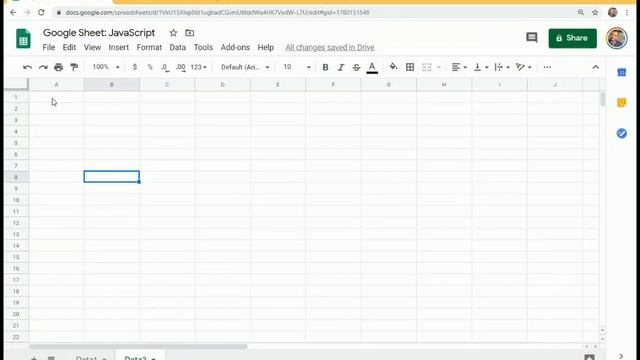Click the Sheets home logo
Viewport: 640px width, 360px height.
point(23,39)
